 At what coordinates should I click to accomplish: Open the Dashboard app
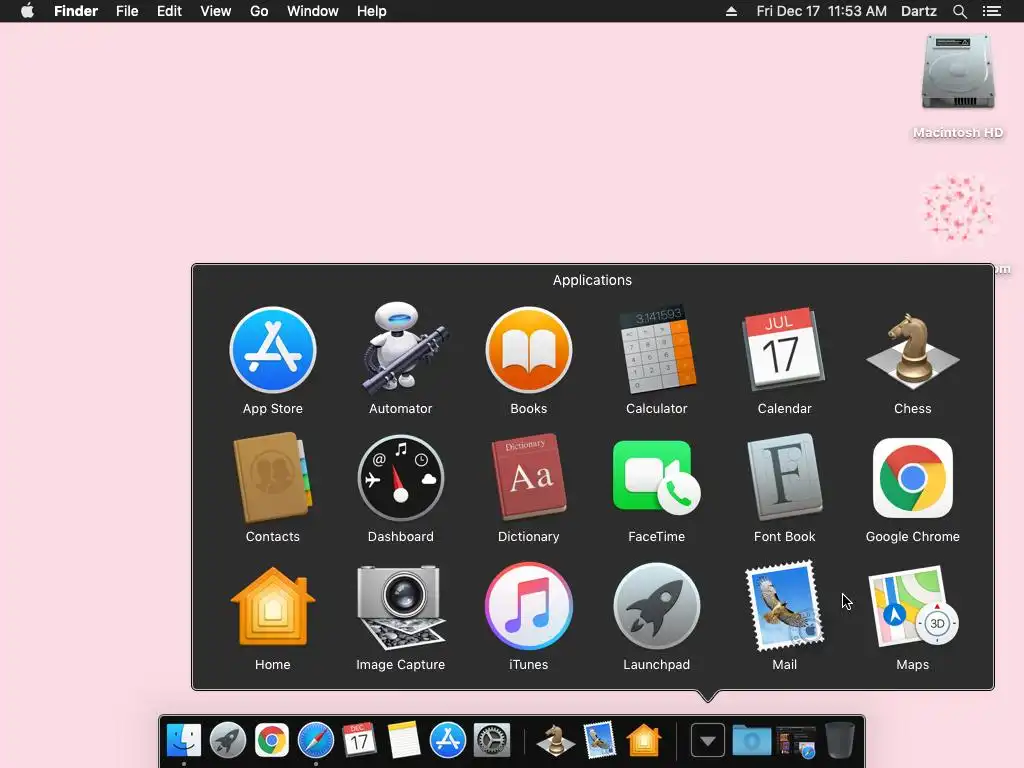point(401,478)
